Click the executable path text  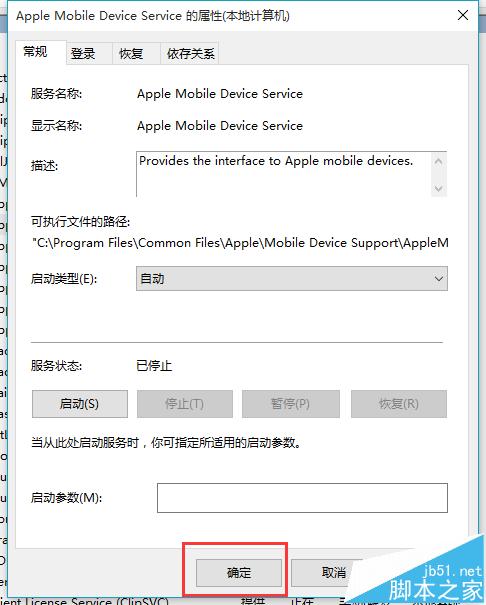point(240,243)
